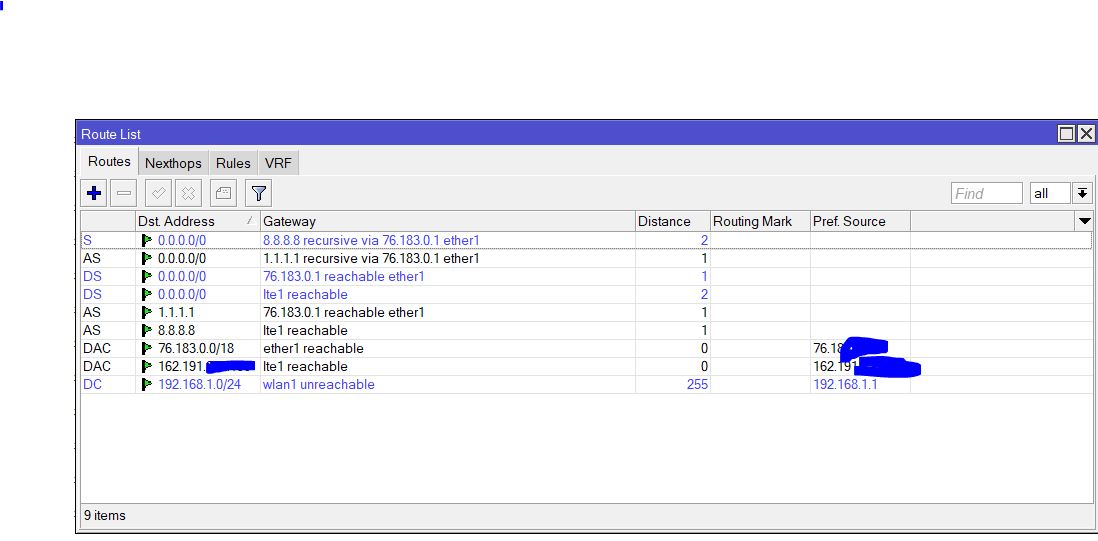This screenshot has width=1098, height=541.
Task: Click the arrow button beside the all dropdown
Action: [1083, 193]
